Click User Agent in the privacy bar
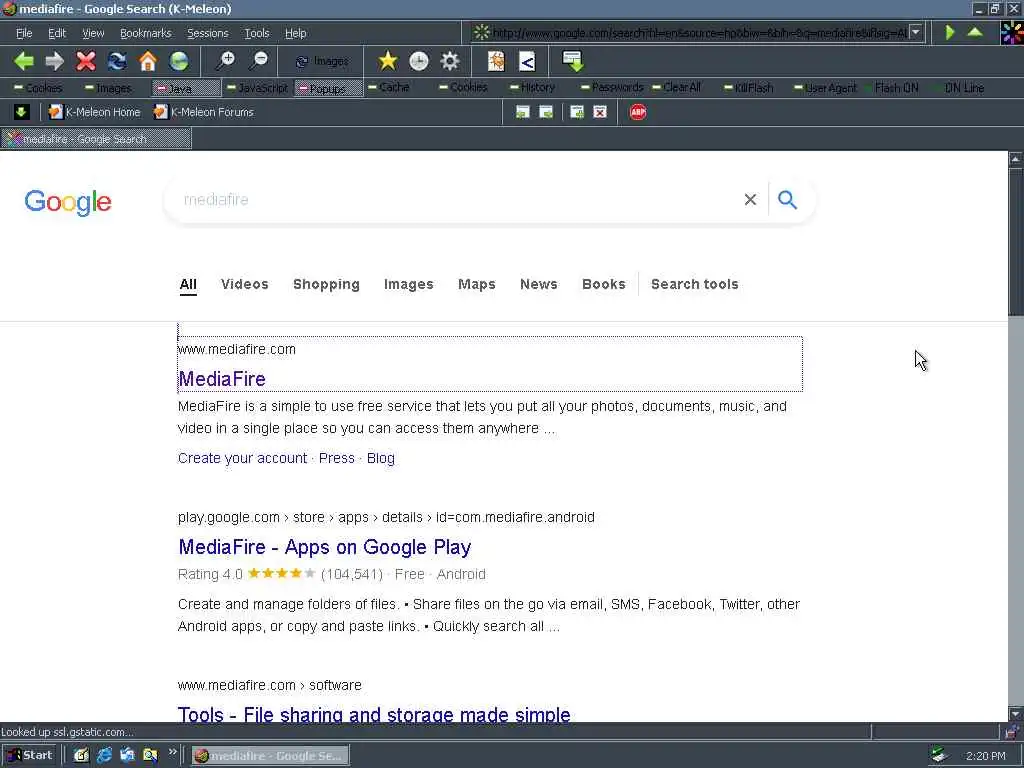The width and height of the screenshot is (1024, 768). (x=825, y=88)
